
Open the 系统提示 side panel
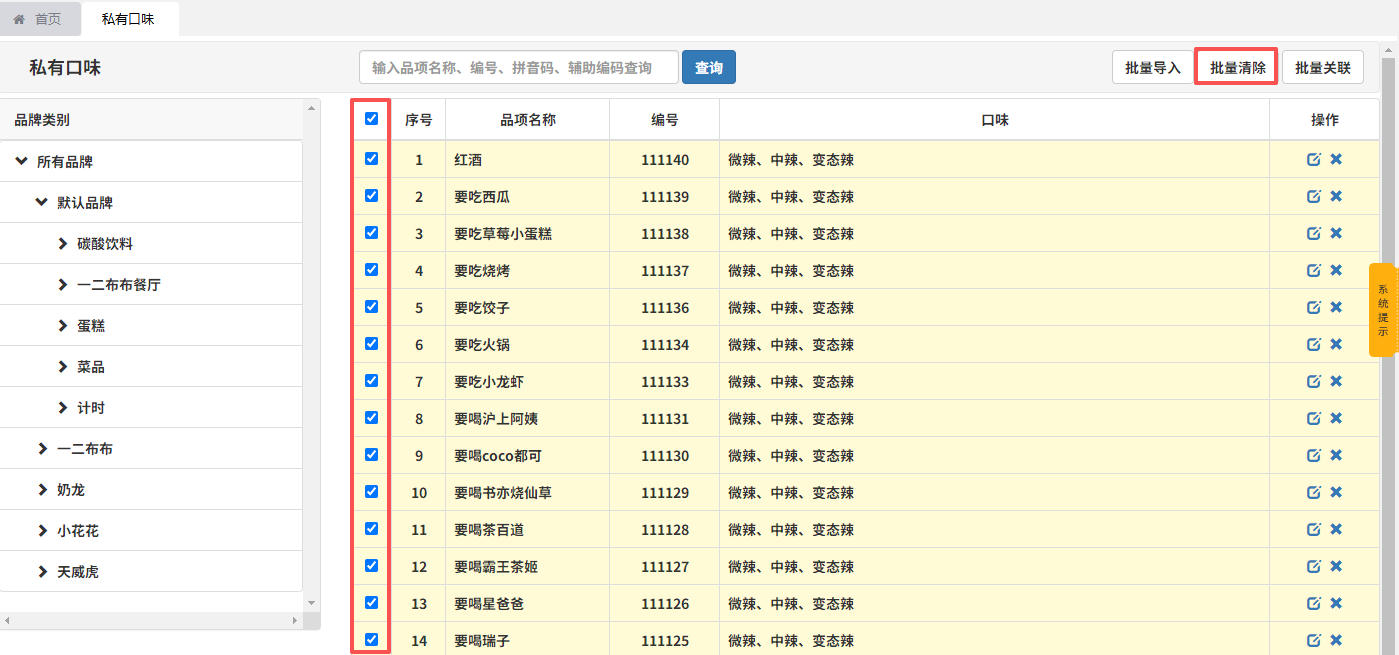[x=1383, y=310]
